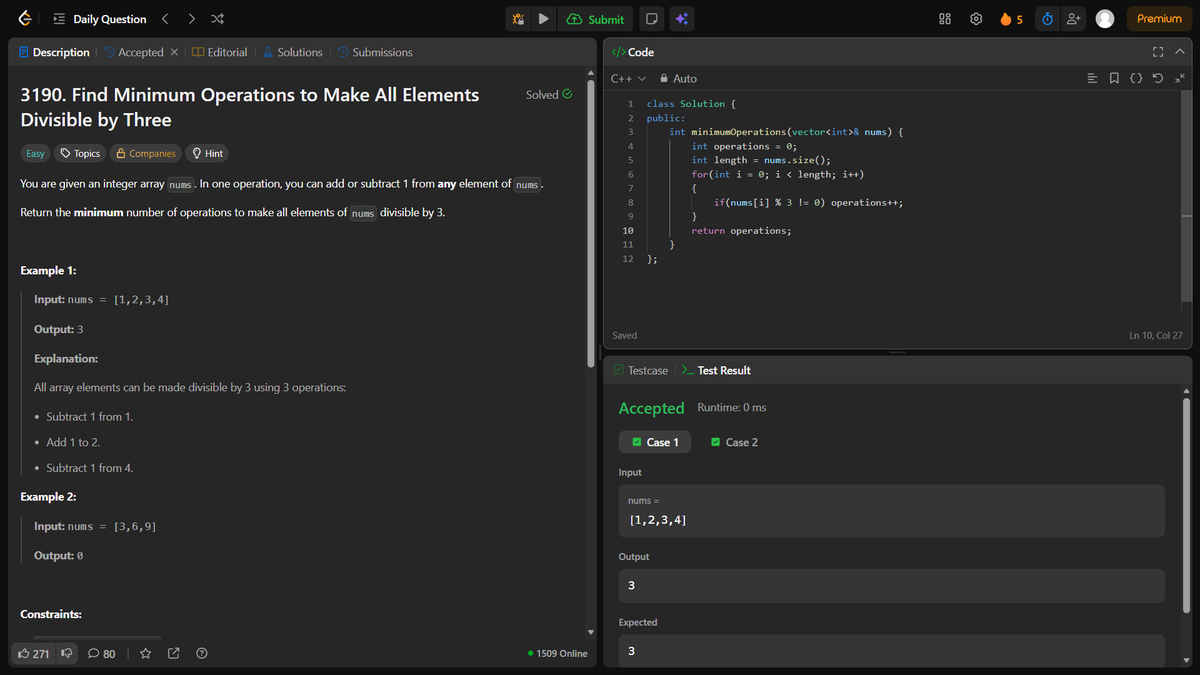Reset code with the undo arrow icon
The width and height of the screenshot is (1200, 675).
pos(1158,78)
